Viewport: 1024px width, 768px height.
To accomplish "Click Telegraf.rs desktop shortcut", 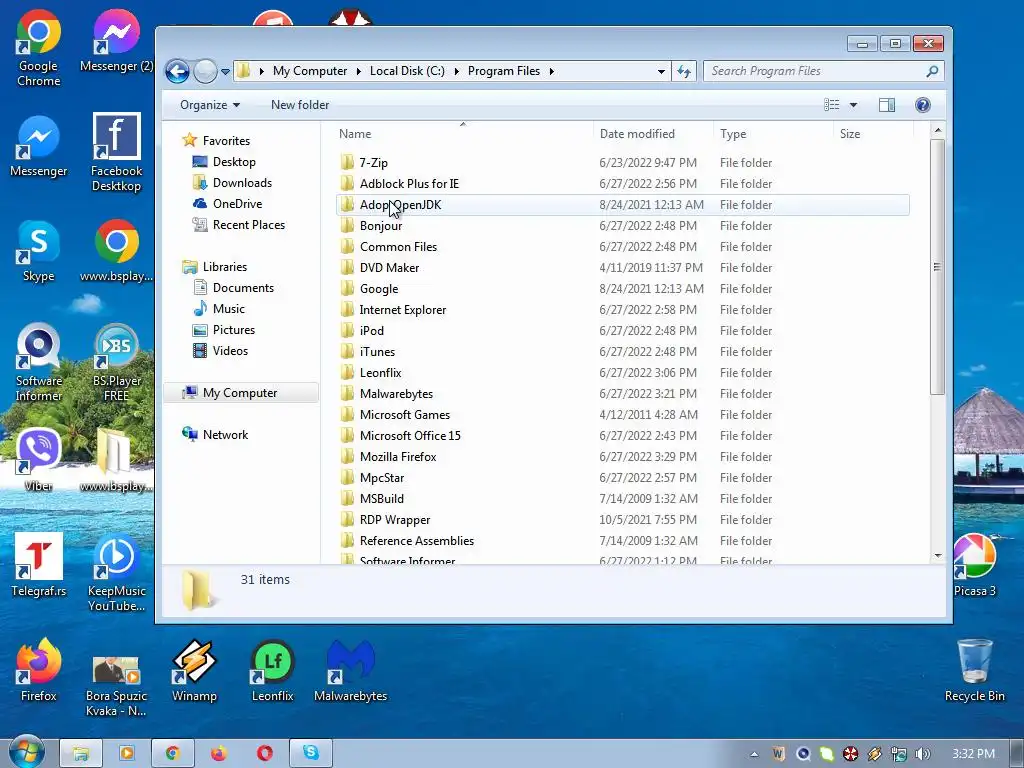I will [39, 566].
